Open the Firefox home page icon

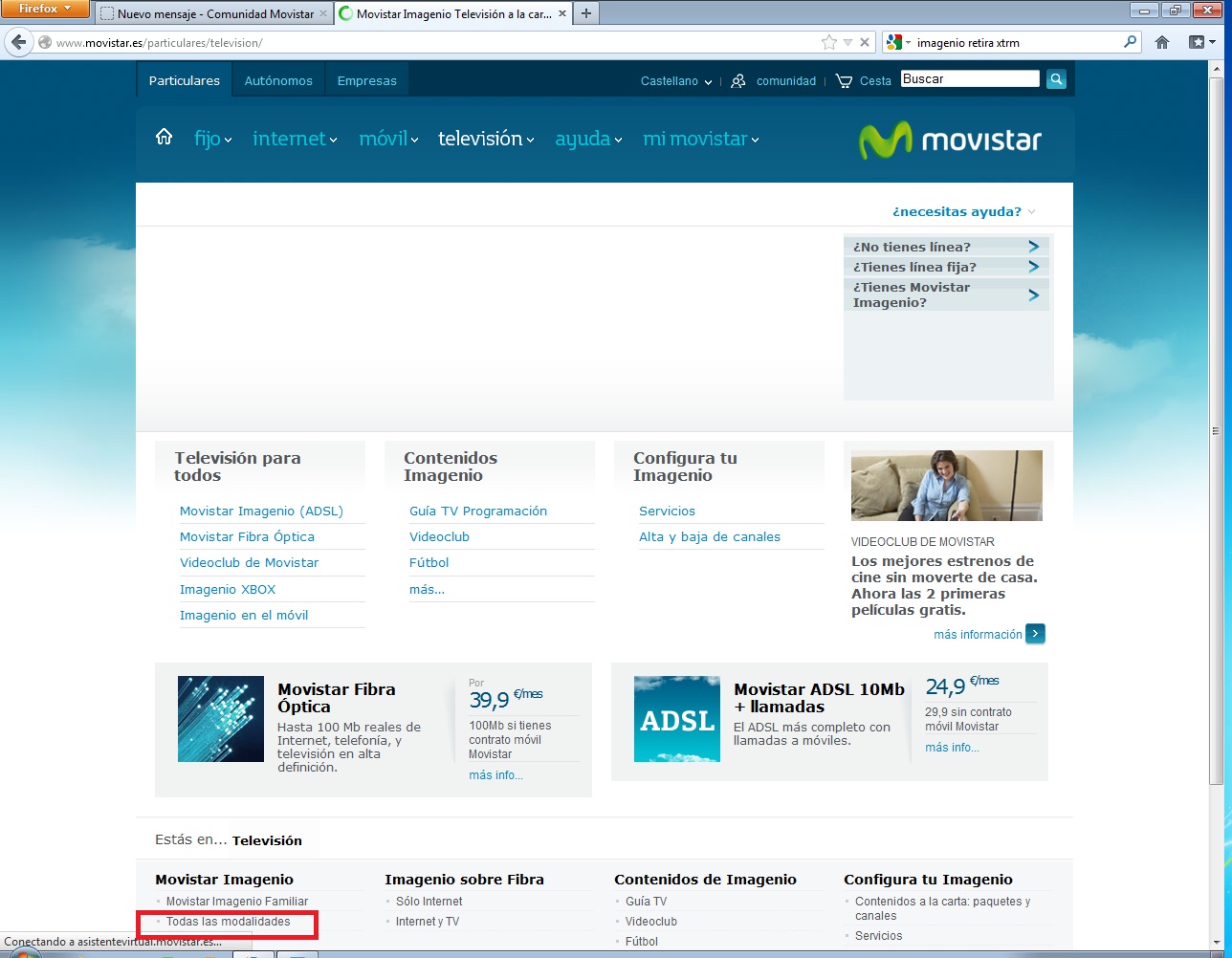click(x=1162, y=42)
